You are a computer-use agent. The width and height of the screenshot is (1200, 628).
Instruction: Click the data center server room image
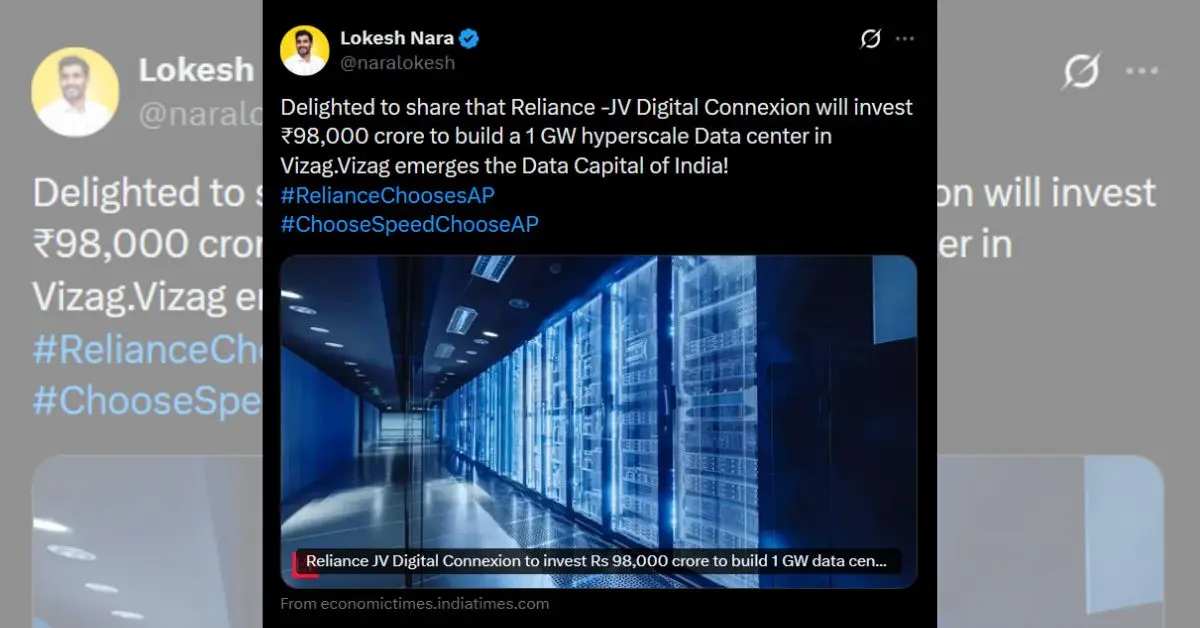click(598, 400)
